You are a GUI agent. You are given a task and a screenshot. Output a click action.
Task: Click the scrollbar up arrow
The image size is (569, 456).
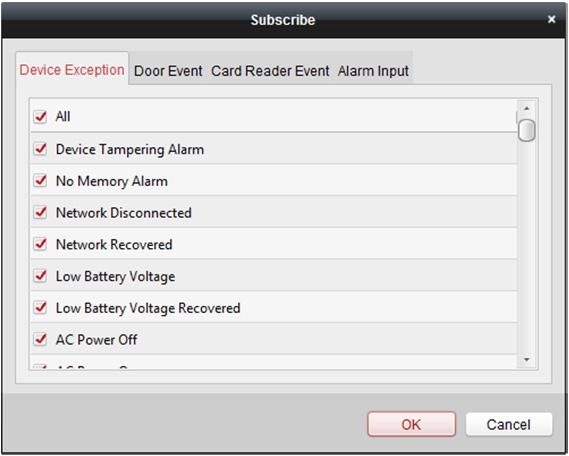coord(527,108)
